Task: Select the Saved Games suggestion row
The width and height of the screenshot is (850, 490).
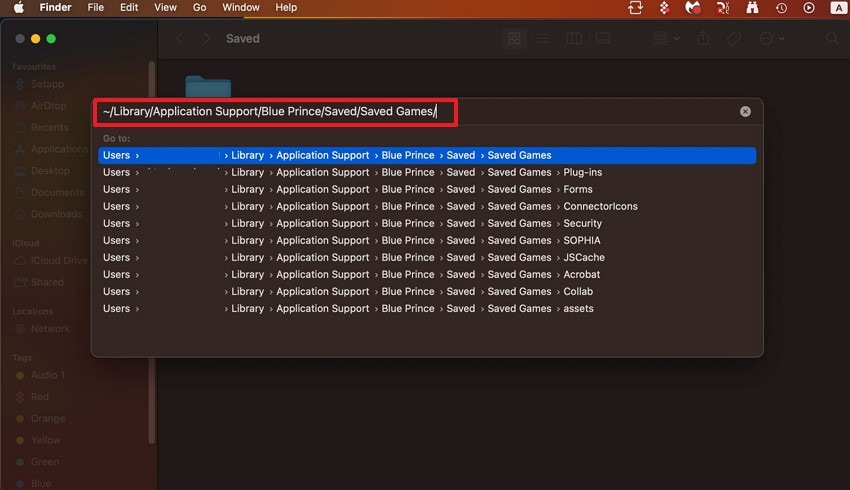Action: coord(427,155)
